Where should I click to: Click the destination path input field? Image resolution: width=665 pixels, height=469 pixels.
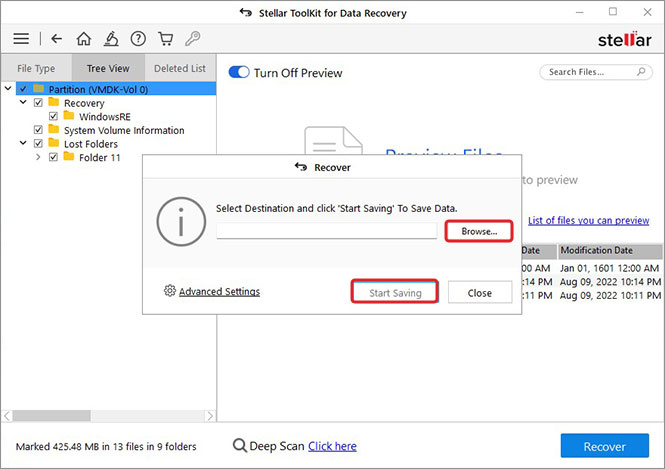tap(326, 231)
